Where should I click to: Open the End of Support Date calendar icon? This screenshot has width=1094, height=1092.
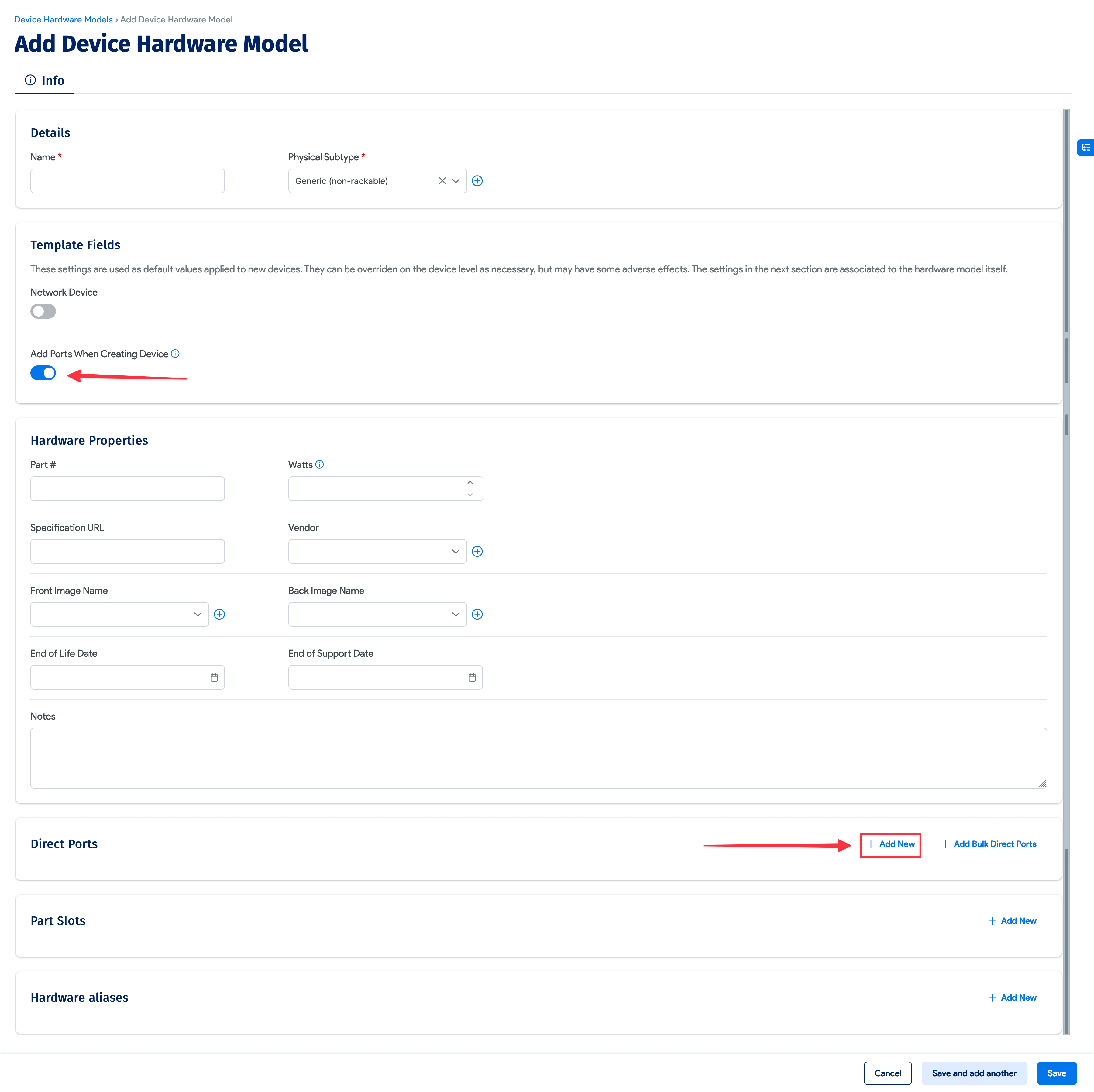(x=472, y=676)
